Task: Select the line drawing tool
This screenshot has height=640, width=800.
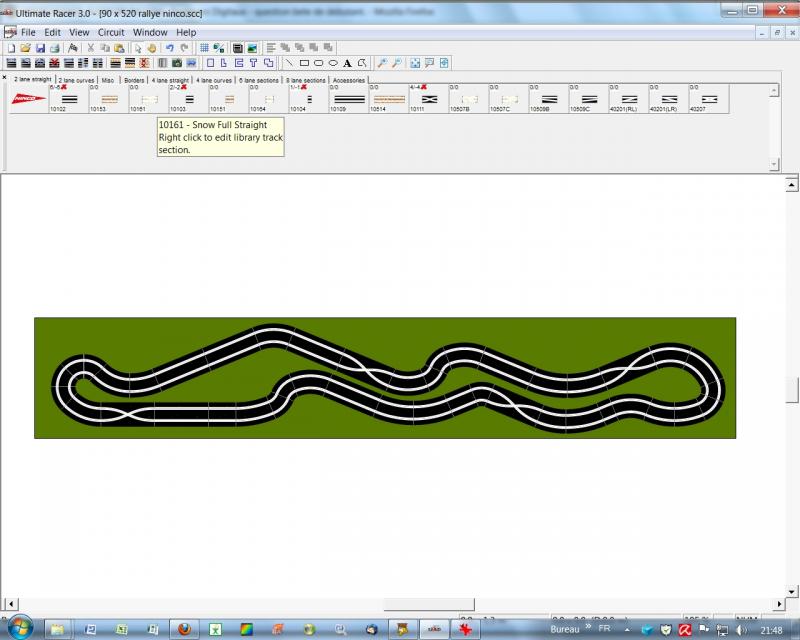Action: tap(289, 63)
